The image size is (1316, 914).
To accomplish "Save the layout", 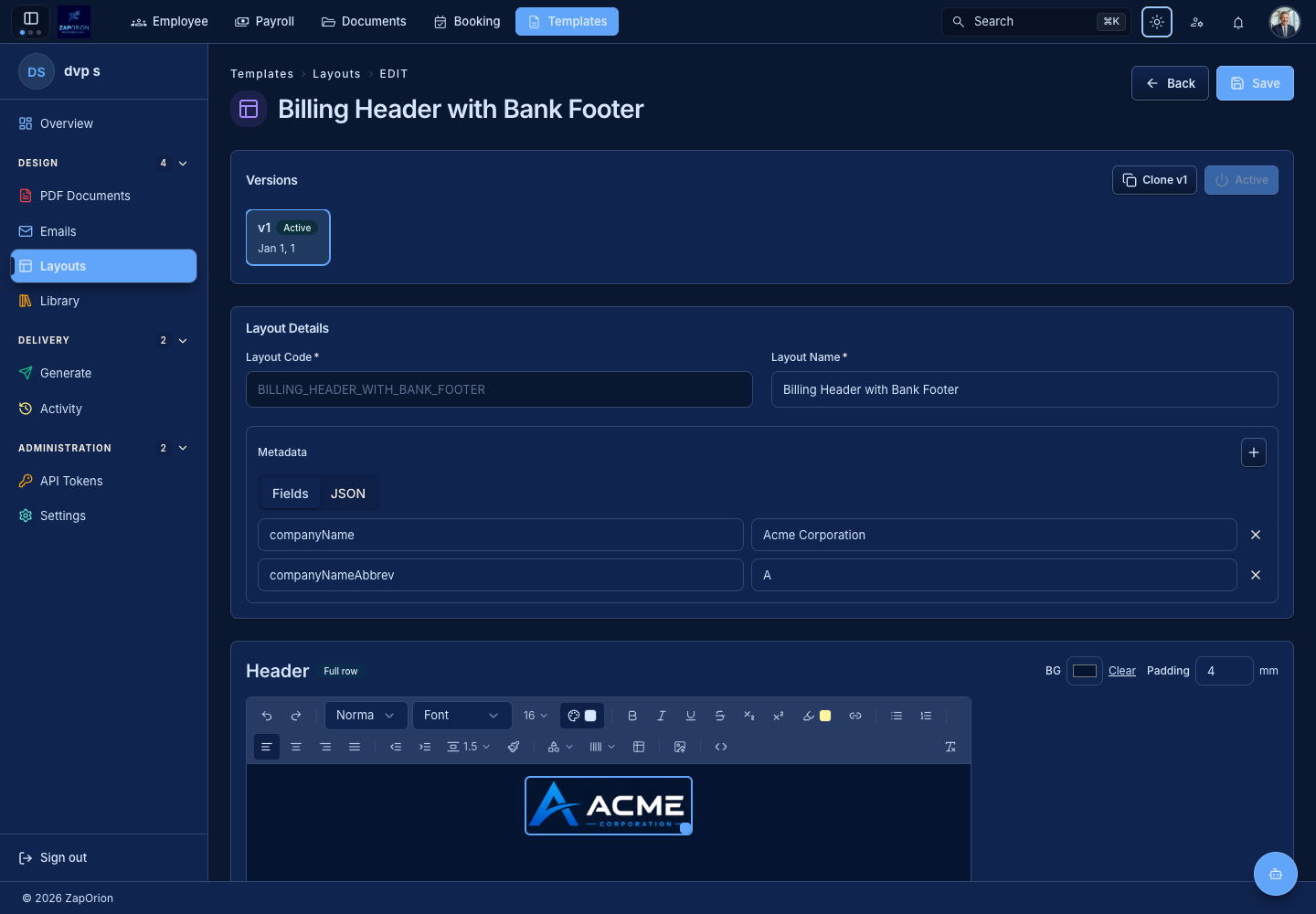I will point(1255,83).
